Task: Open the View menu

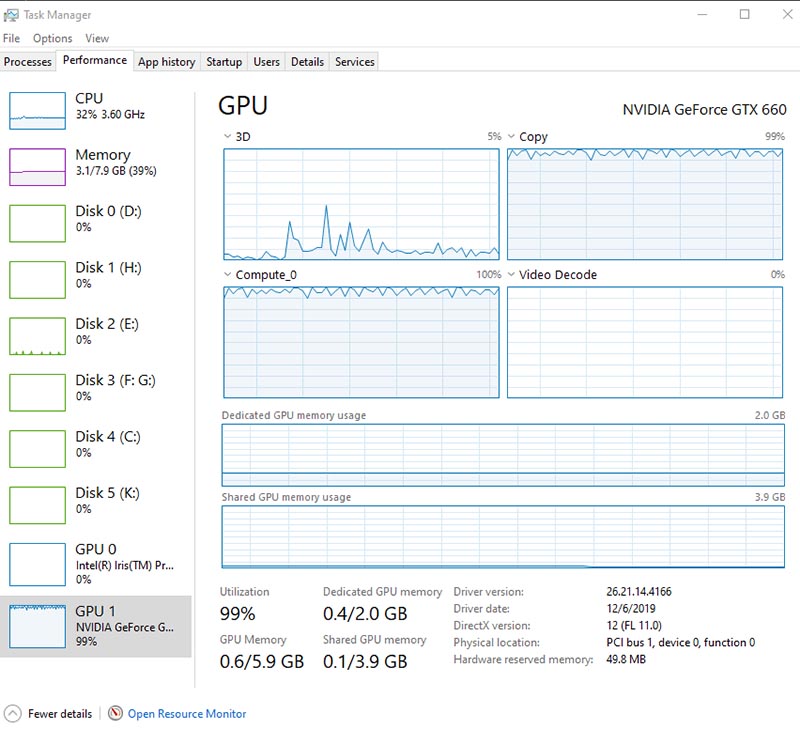Action: (97, 38)
